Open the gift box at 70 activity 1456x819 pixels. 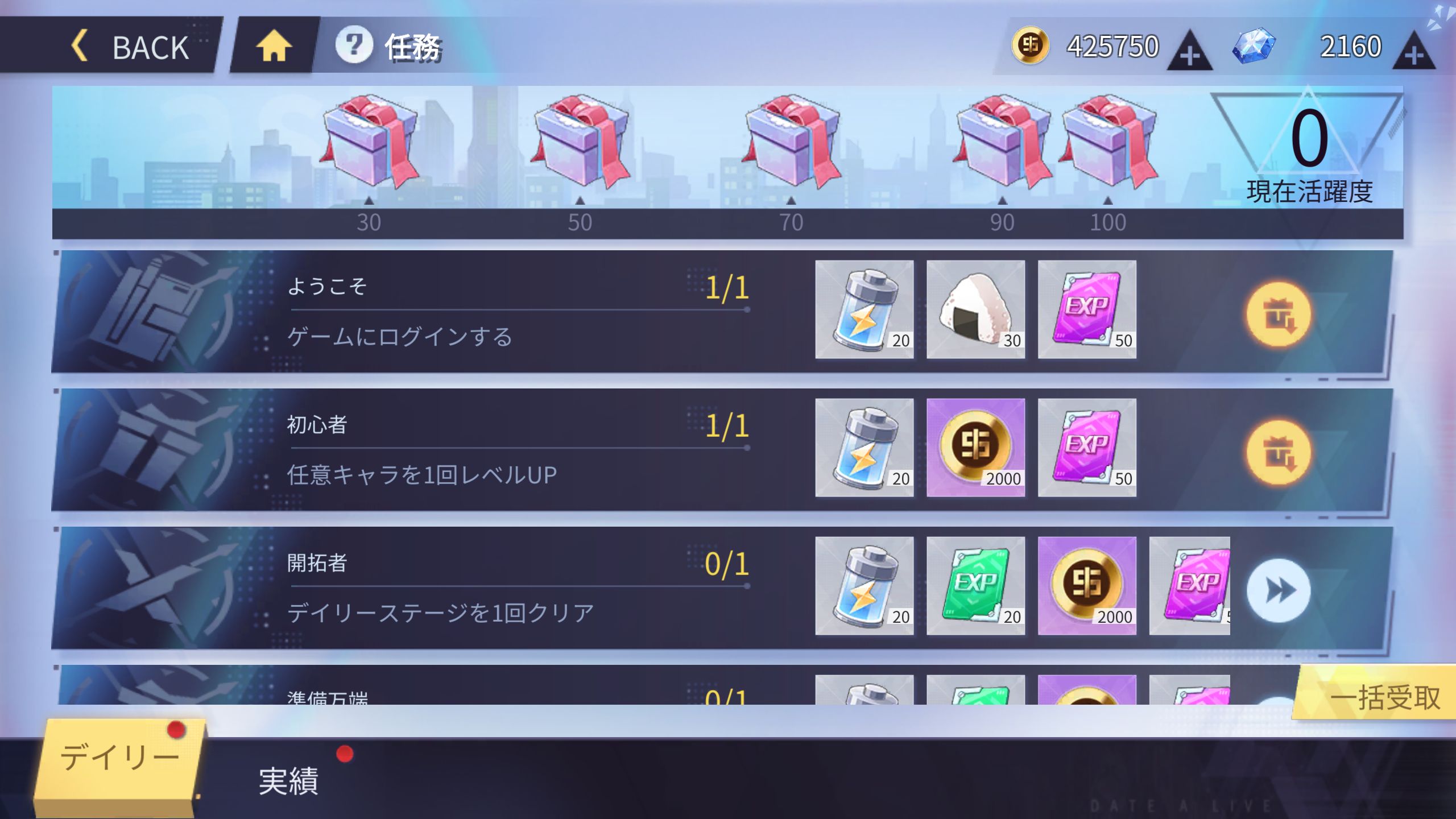point(792,141)
